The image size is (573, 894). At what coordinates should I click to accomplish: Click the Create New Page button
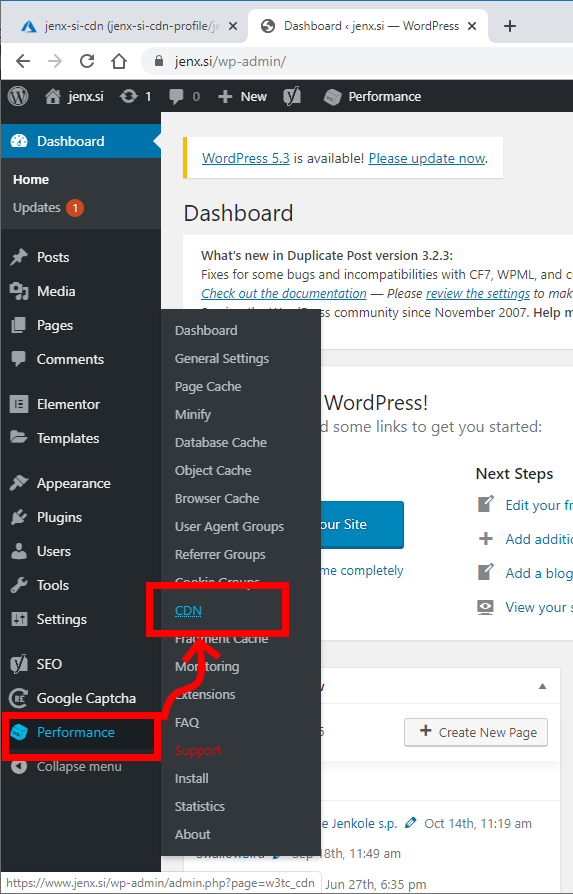tap(476, 732)
